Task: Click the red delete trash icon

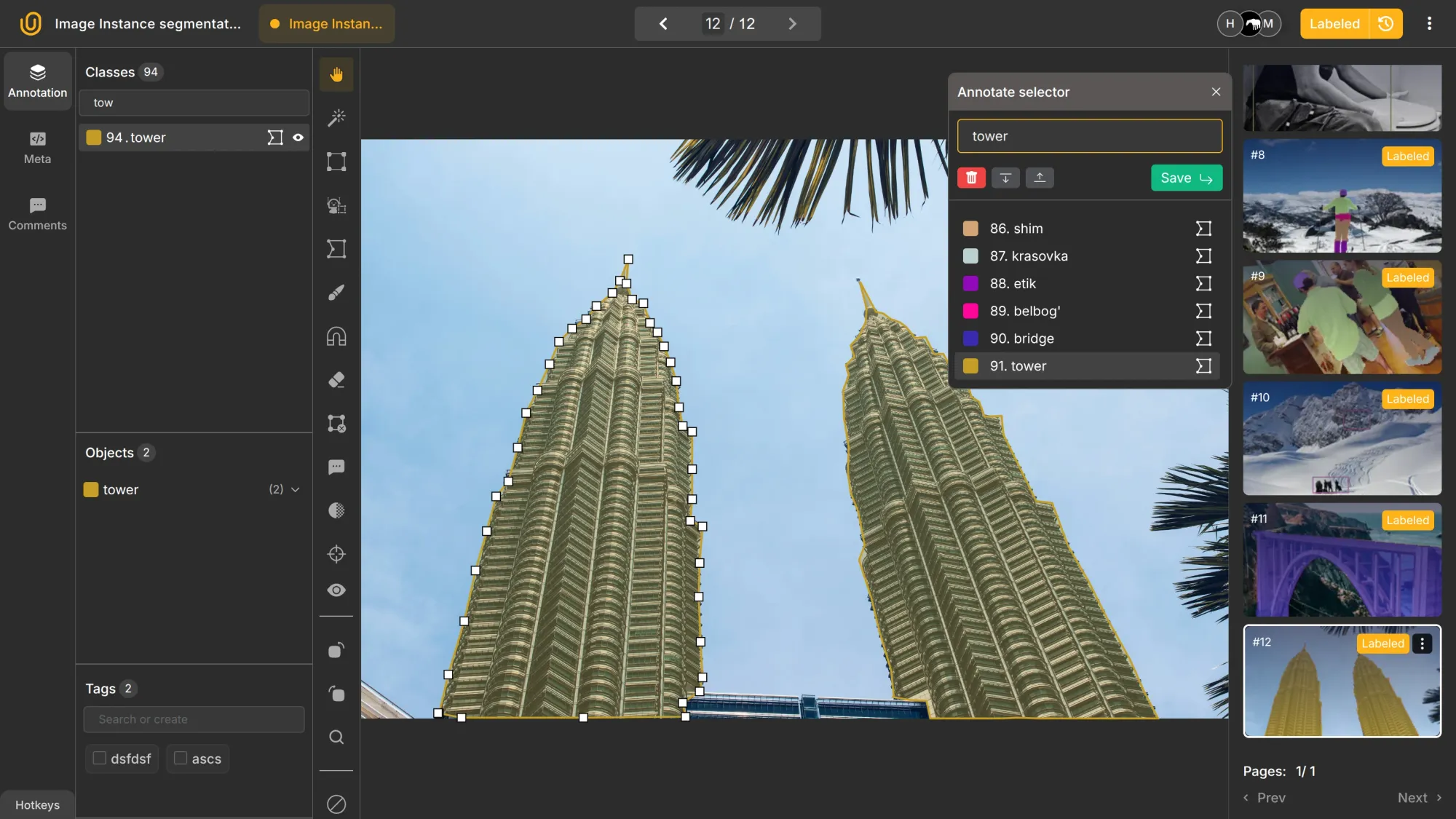Action: click(971, 178)
